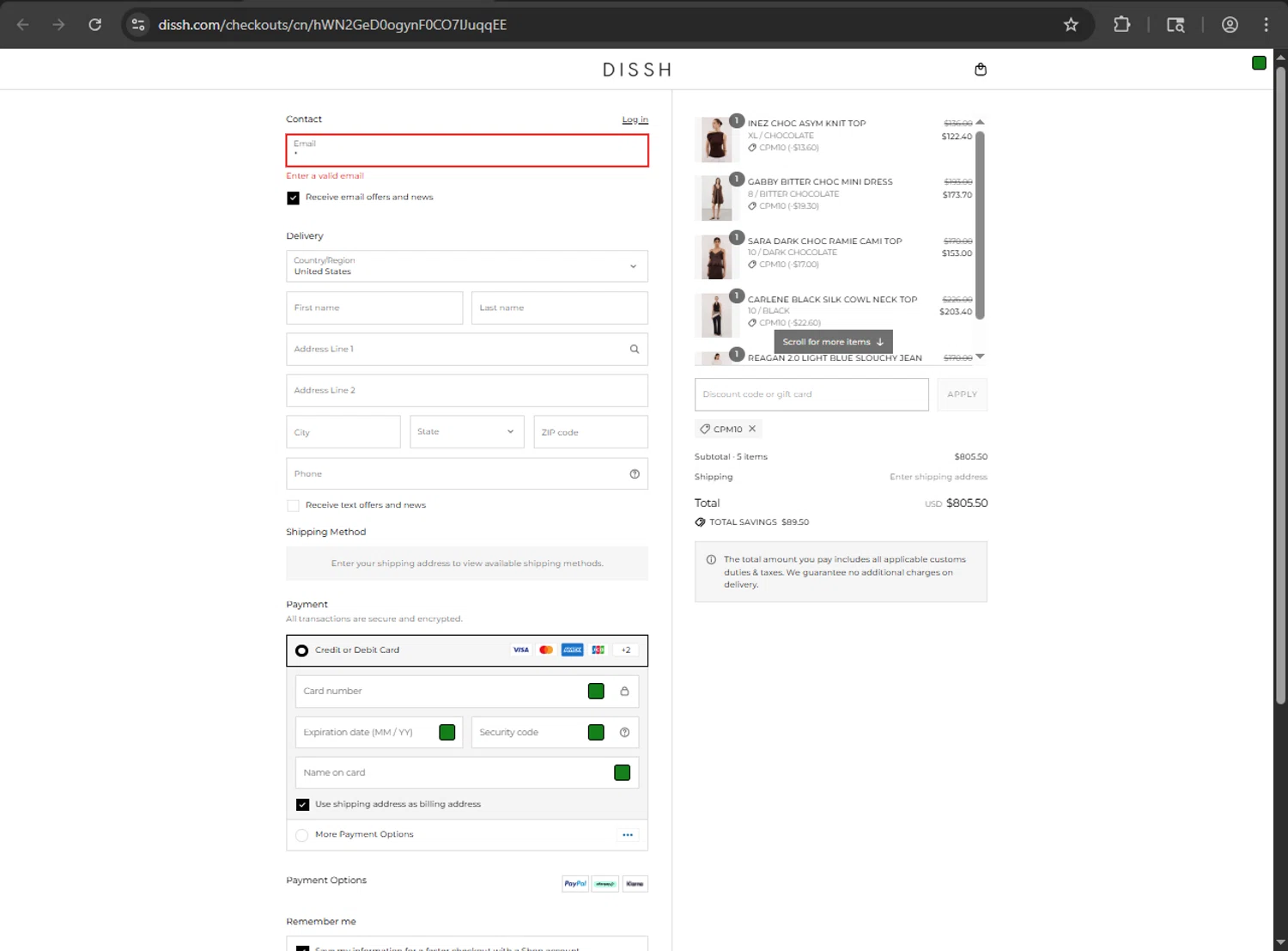The width and height of the screenshot is (1288, 951).
Task: Click Sara Dark Choc Ramie Cami Top thumbnail
Action: pos(716,257)
